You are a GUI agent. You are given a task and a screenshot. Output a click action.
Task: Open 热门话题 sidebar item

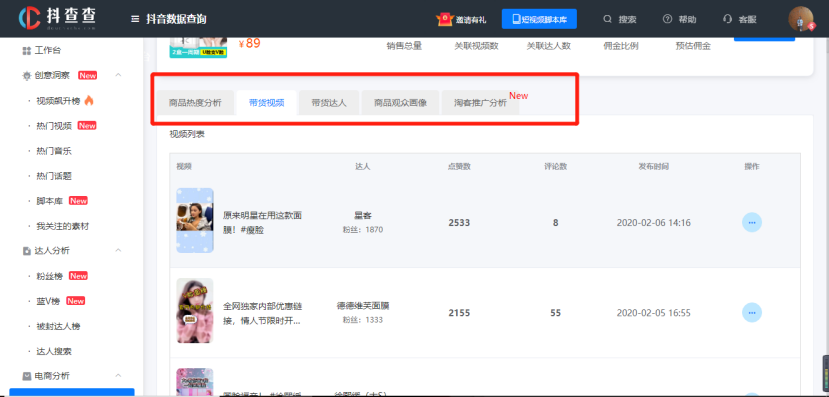pyautogui.click(x=54, y=176)
